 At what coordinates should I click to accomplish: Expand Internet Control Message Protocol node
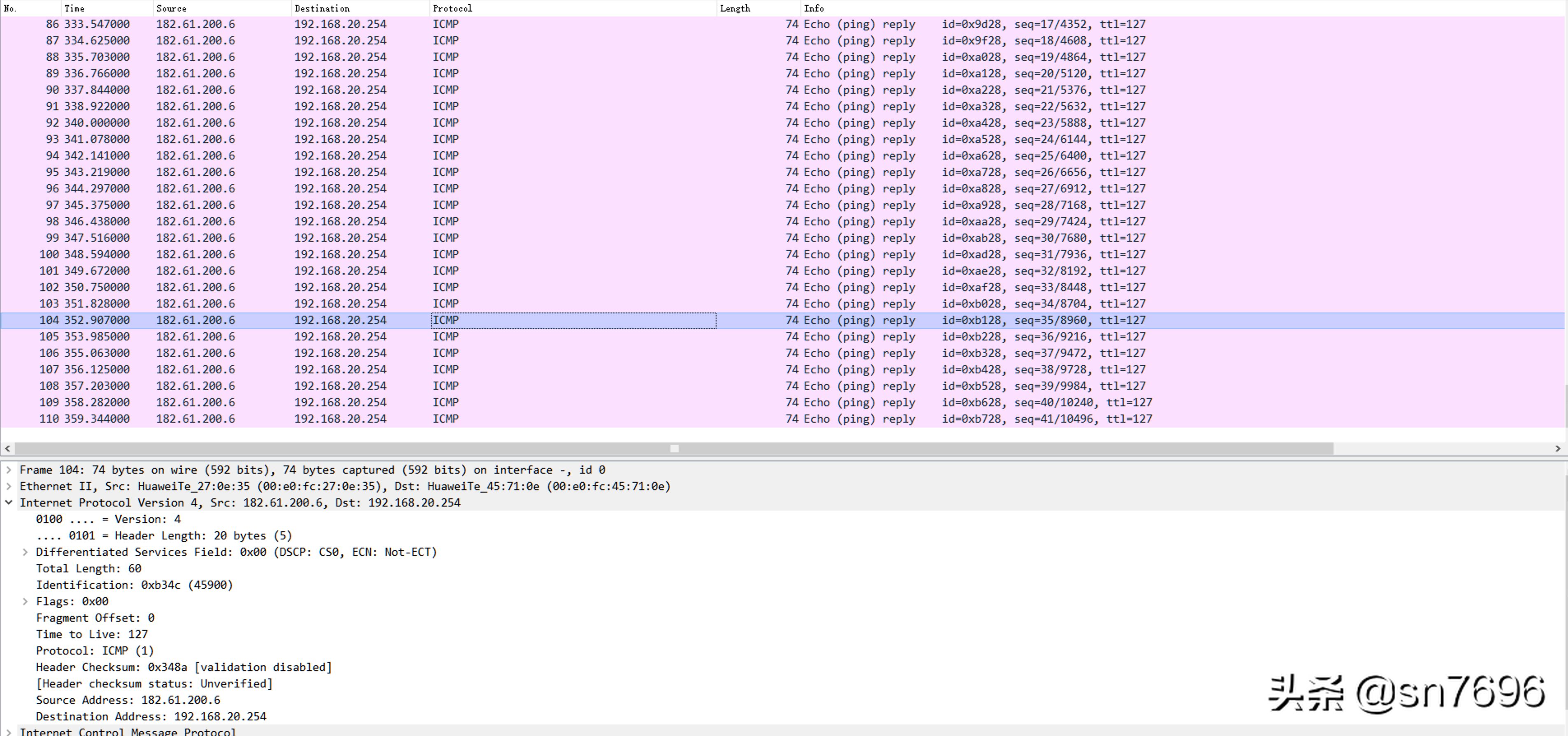click(9, 732)
